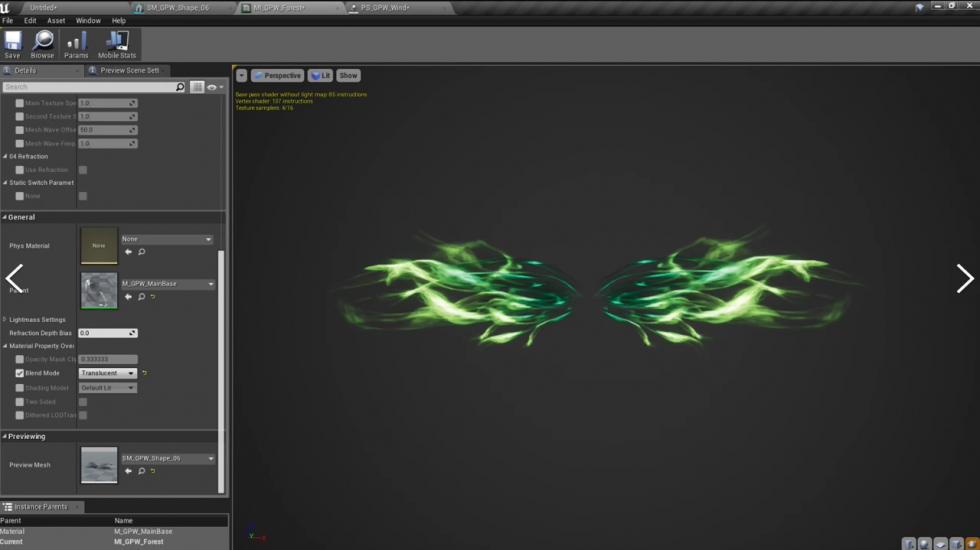Use selected asset arrow for Phys Material
The height and width of the screenshot is (550, 980).
(128, 252)
